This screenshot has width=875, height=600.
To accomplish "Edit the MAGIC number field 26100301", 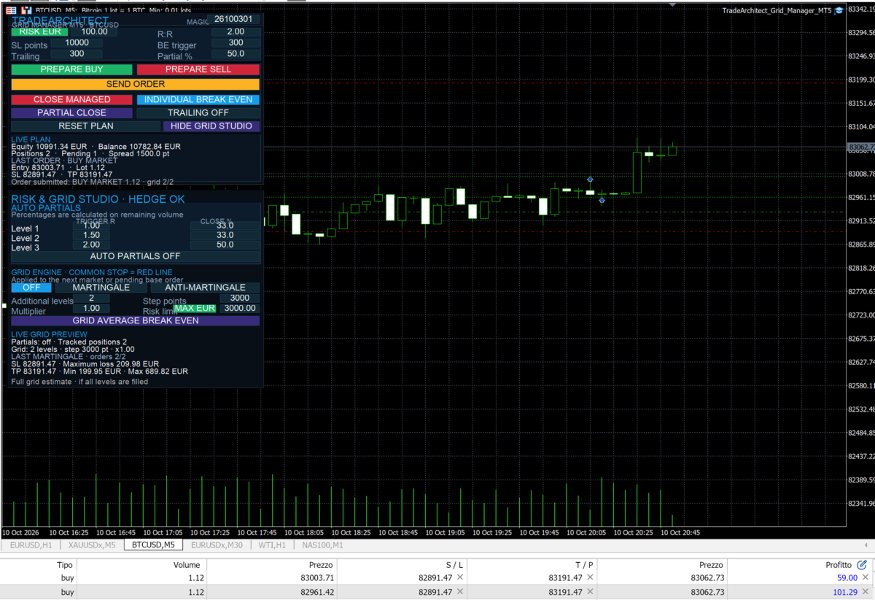I will (234, 19).
